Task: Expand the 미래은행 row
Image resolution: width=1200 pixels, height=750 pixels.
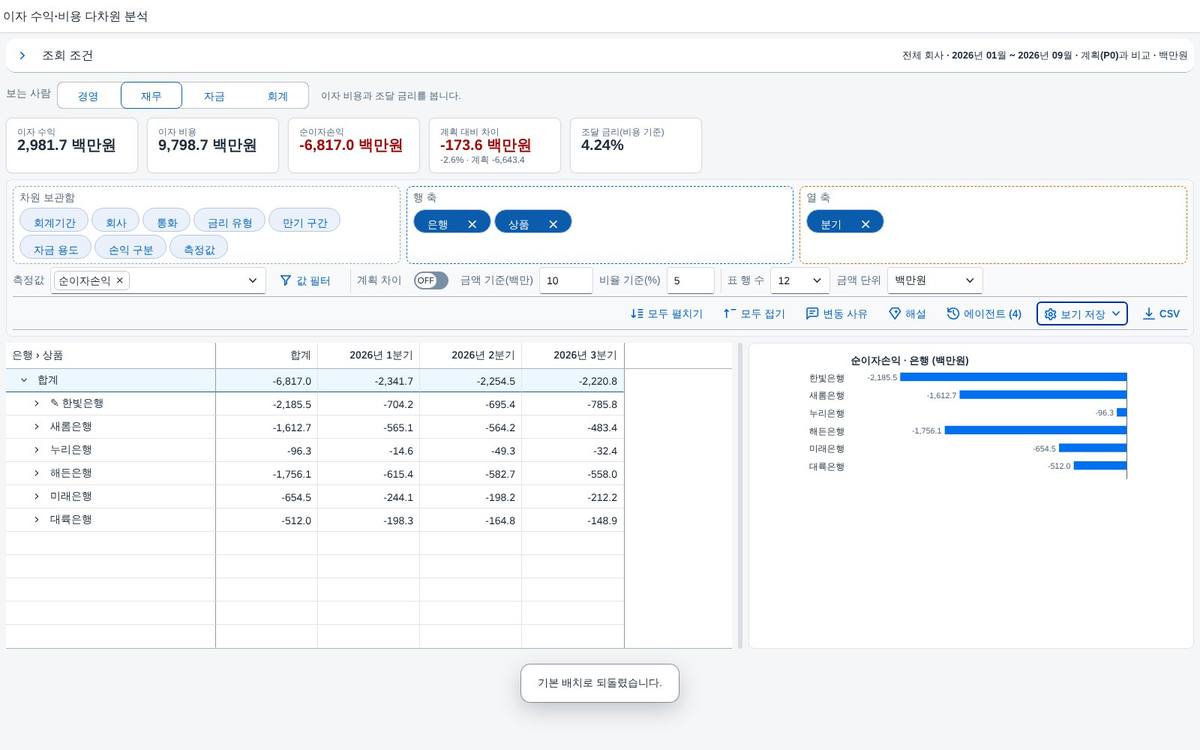Action: [37, 497]
